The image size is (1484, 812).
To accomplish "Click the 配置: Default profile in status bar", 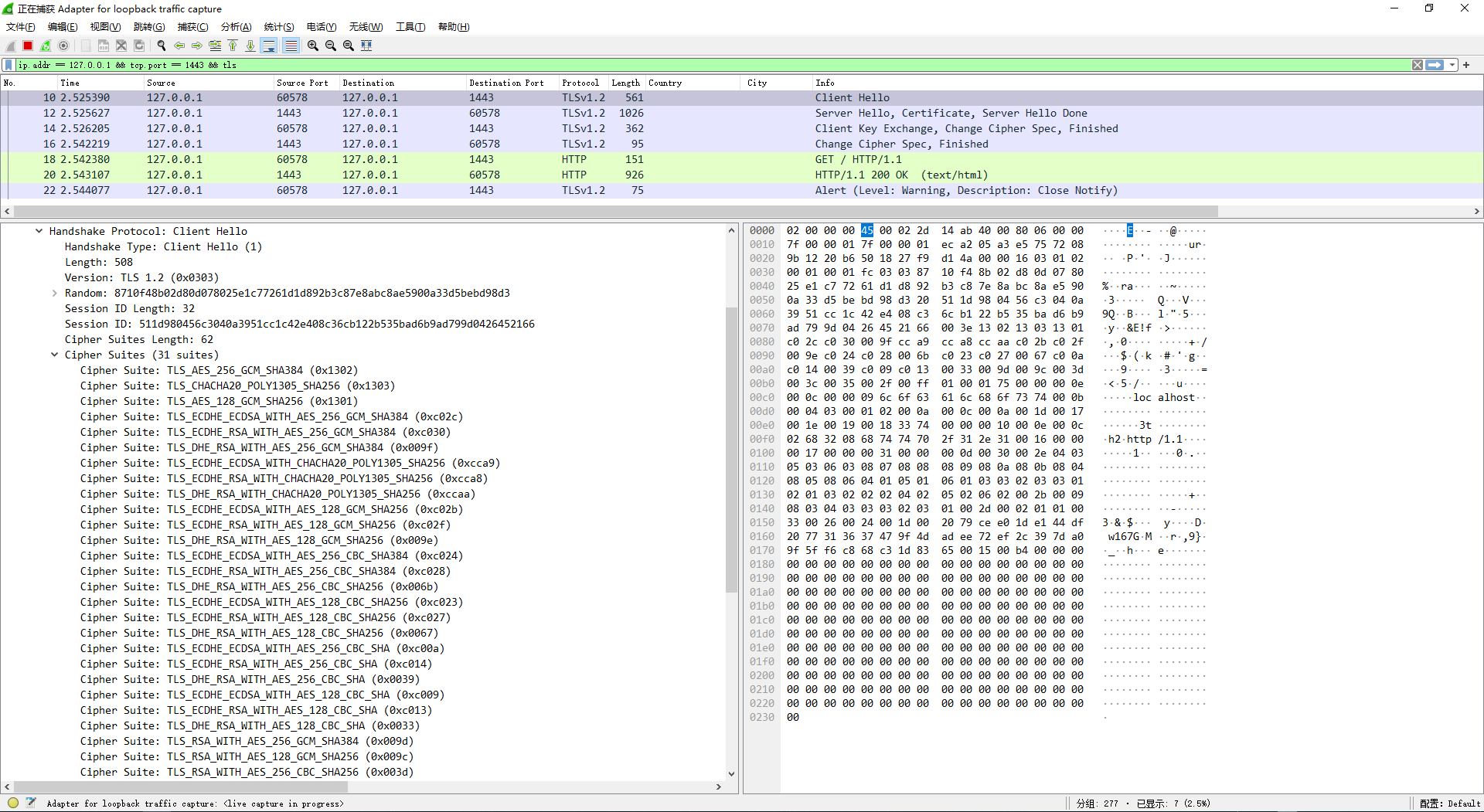I will point(1449,804).
